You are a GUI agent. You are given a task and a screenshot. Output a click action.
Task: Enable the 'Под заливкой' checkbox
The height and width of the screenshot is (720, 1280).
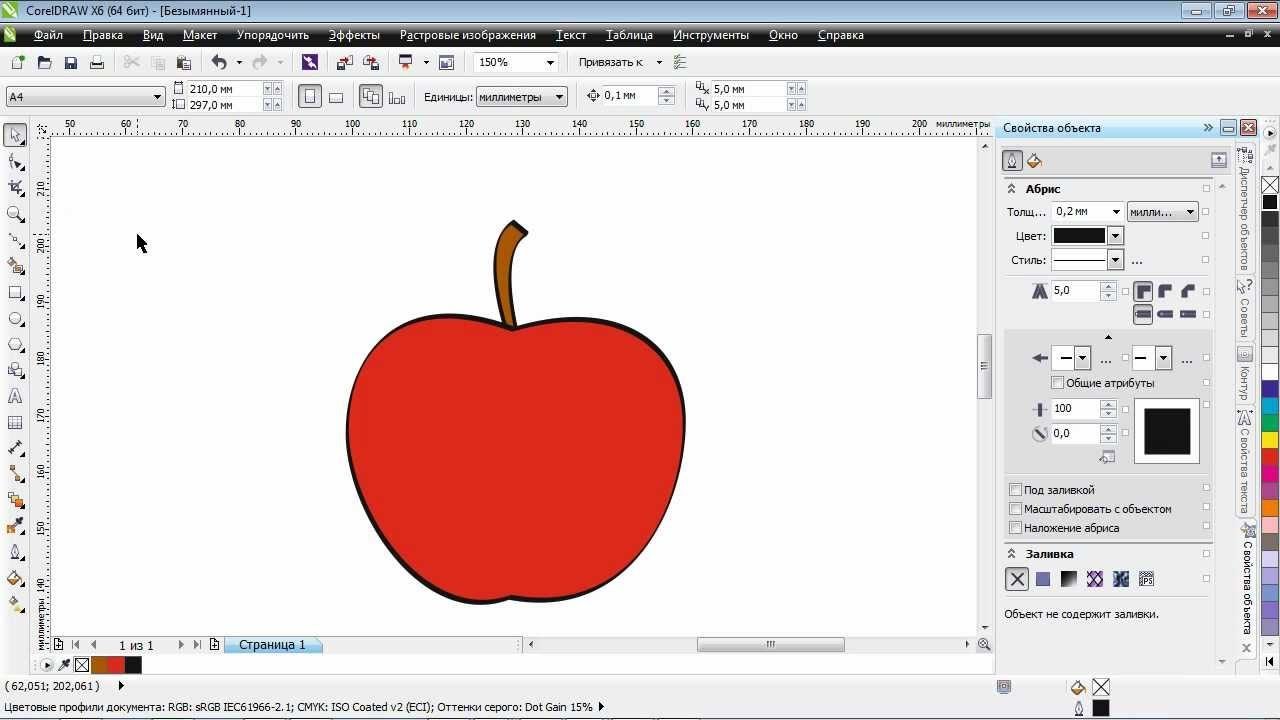[x=1016, y=490]
